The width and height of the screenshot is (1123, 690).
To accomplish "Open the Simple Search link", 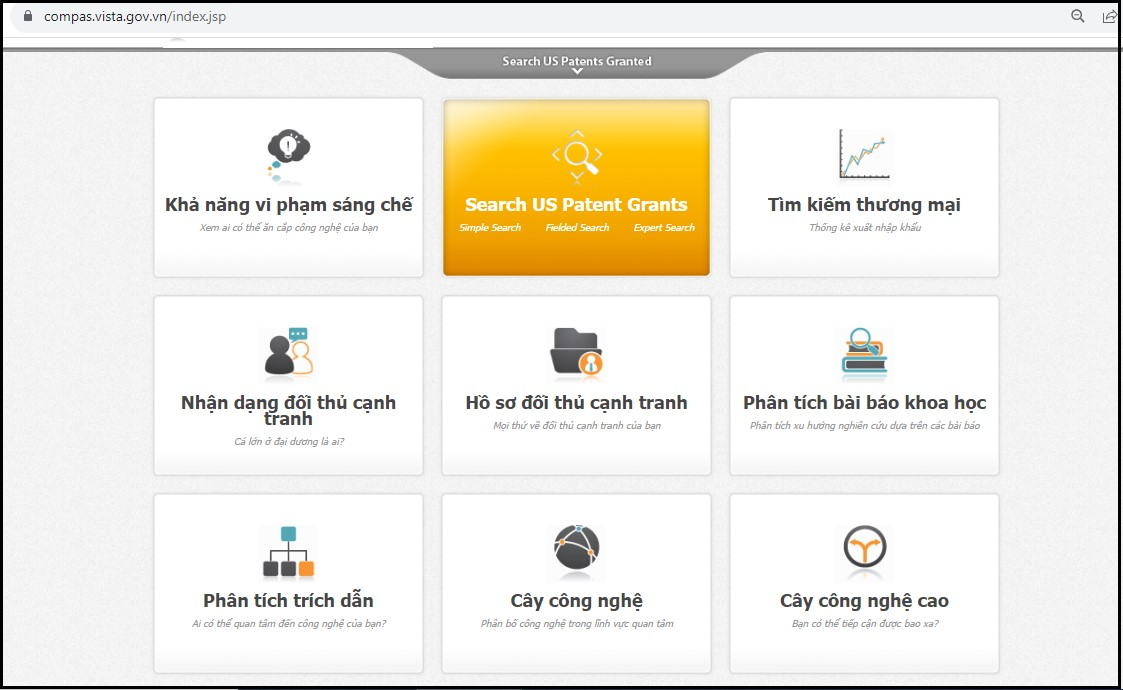I will coord(490,228).
